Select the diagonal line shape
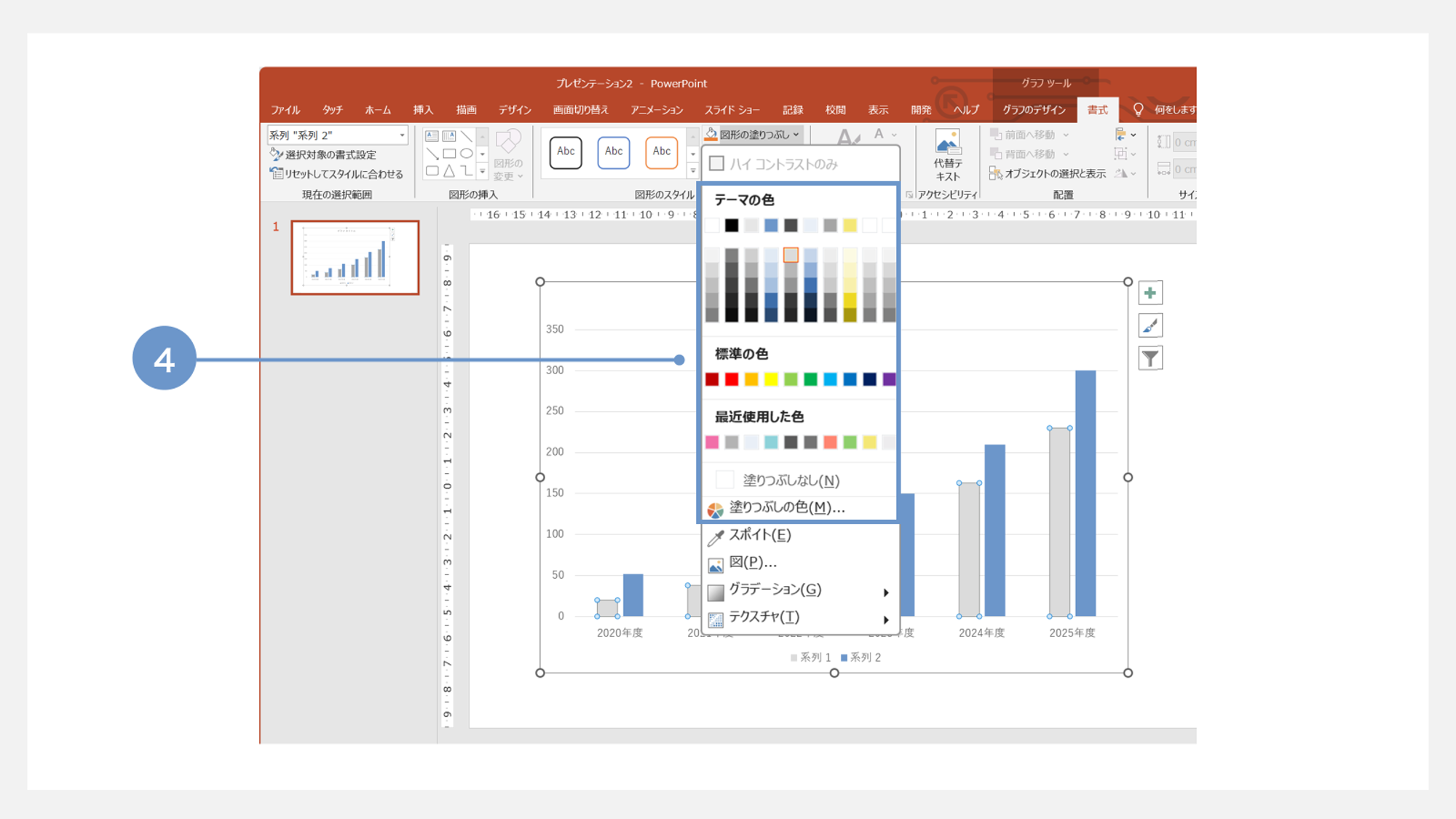 [x=467, y=136]
